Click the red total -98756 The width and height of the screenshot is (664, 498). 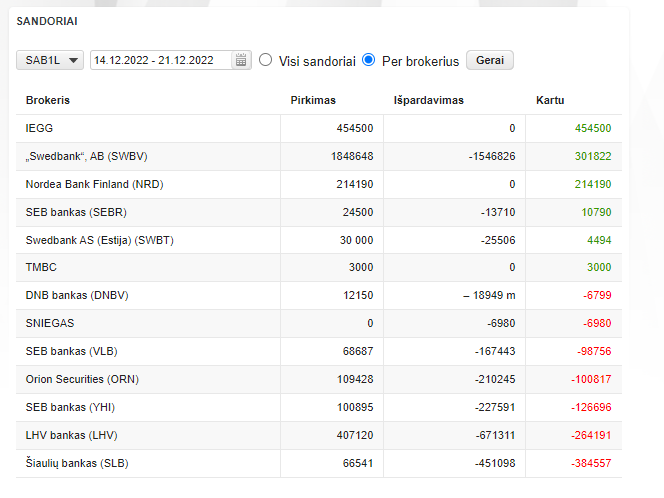594,351
